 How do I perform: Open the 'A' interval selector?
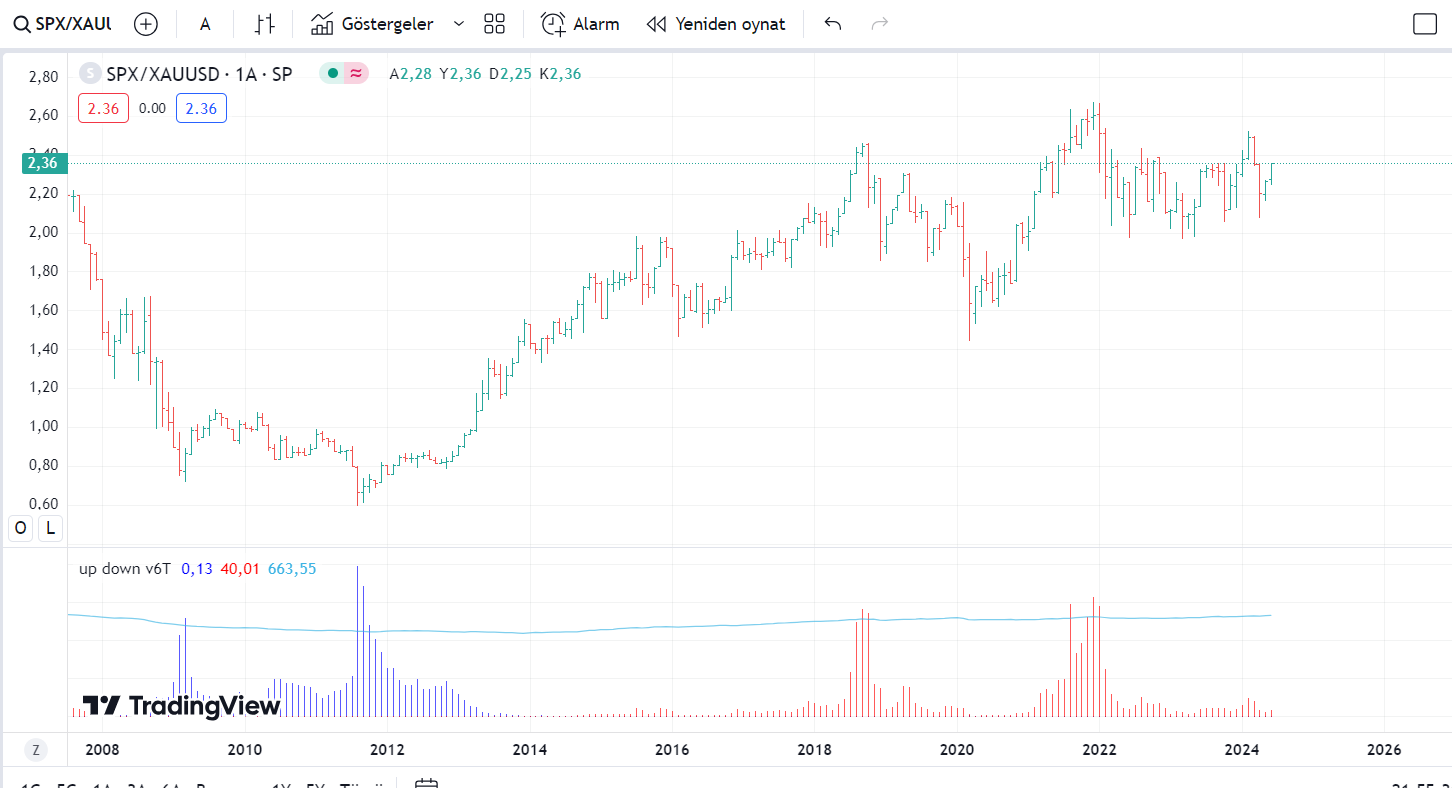click(205, 24)
